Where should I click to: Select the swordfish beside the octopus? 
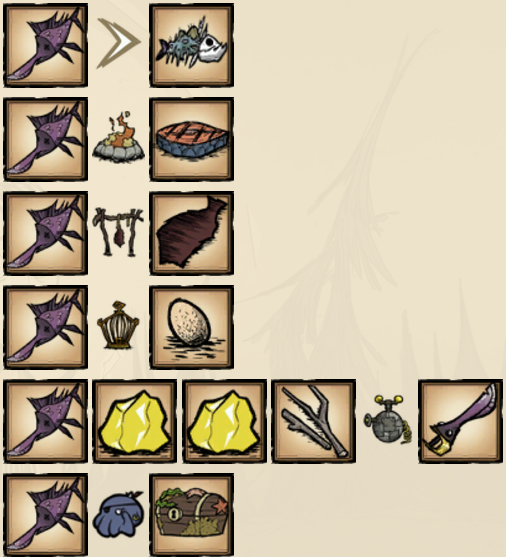pos(45,514)
